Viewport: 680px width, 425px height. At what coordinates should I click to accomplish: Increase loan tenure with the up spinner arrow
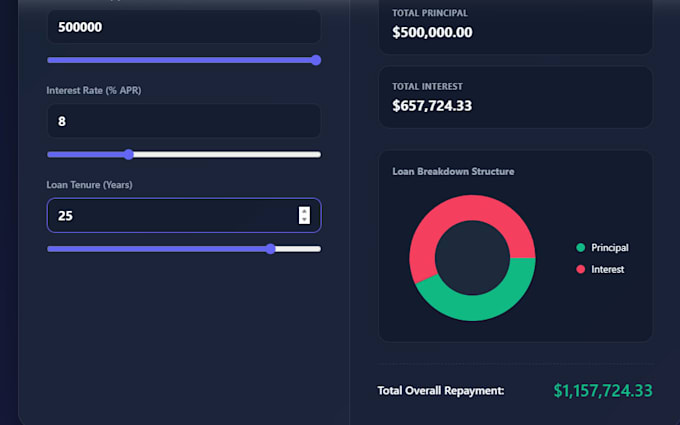304,211
